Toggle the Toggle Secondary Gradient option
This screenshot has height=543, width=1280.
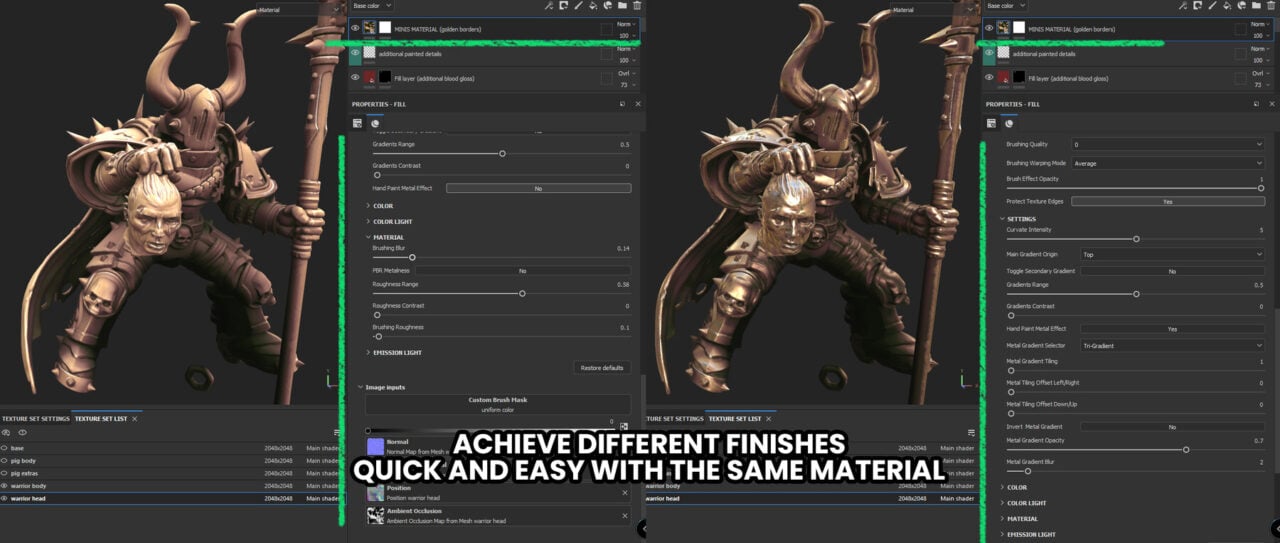(x=1172, y=271)
